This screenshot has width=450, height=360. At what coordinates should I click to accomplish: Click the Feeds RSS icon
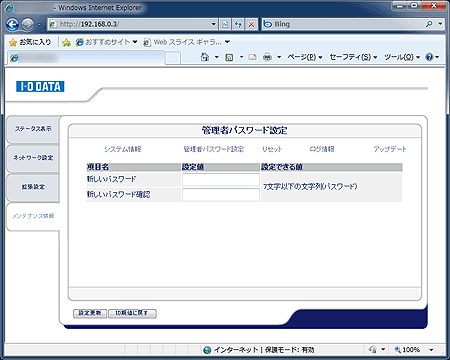click(229, 57)
